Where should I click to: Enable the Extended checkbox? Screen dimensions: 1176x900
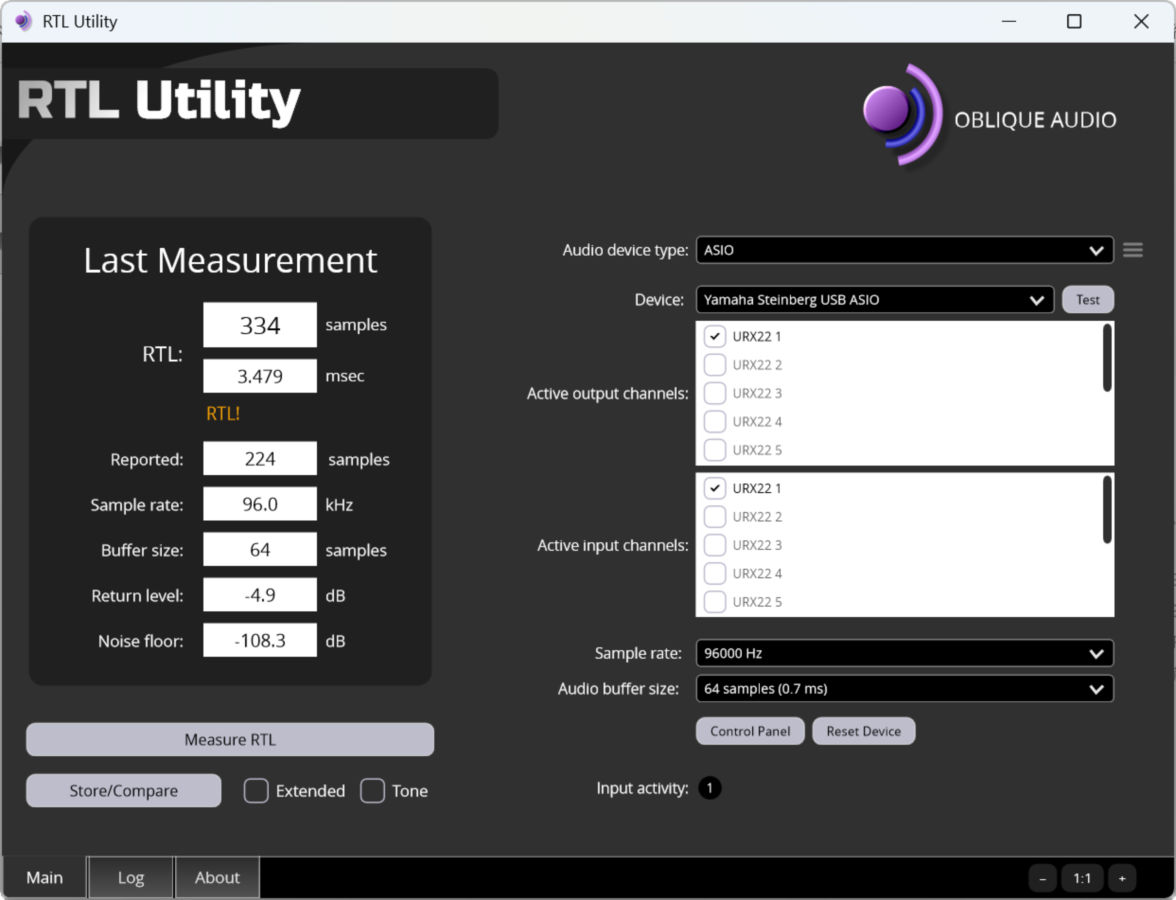pyautogui.click(x=256, y=790)
